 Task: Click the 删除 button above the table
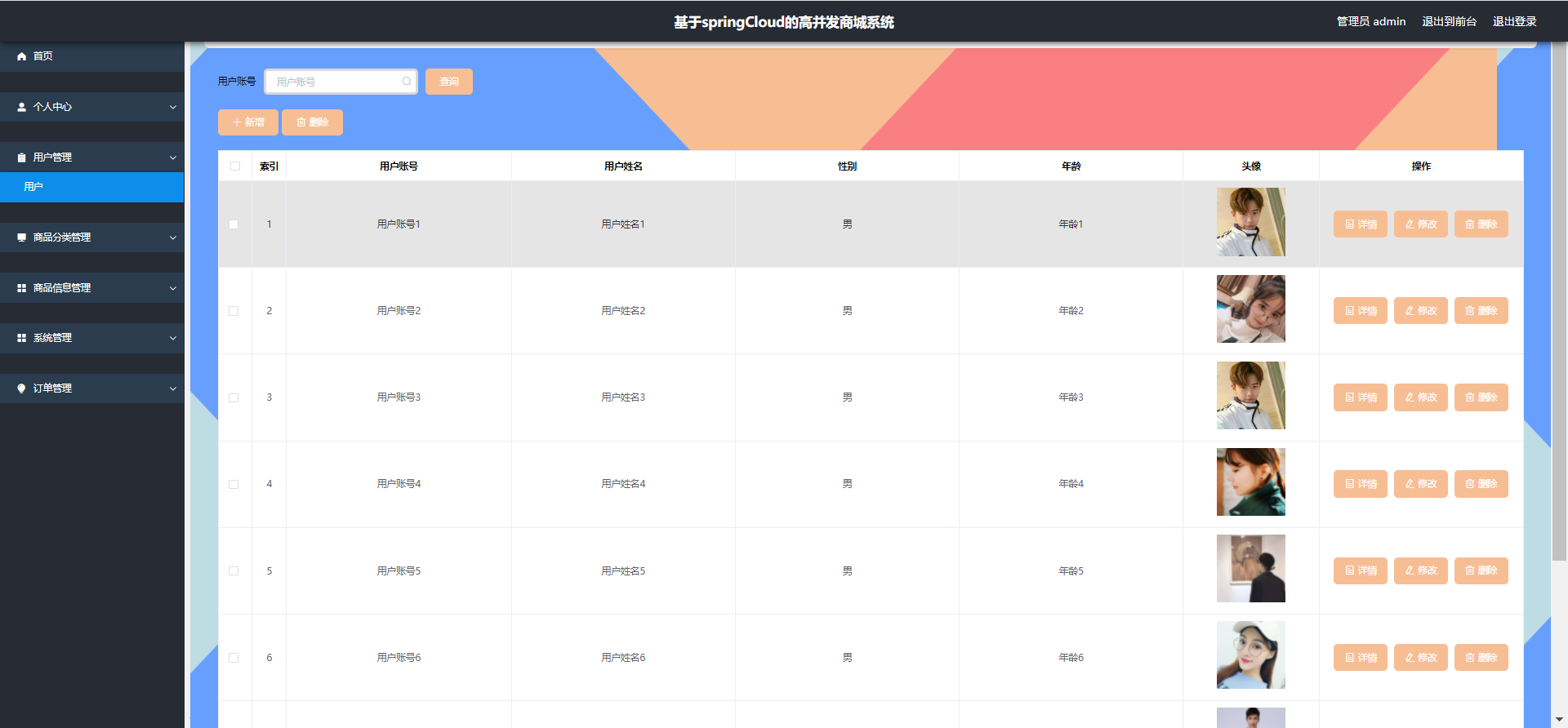pos(312,122)
